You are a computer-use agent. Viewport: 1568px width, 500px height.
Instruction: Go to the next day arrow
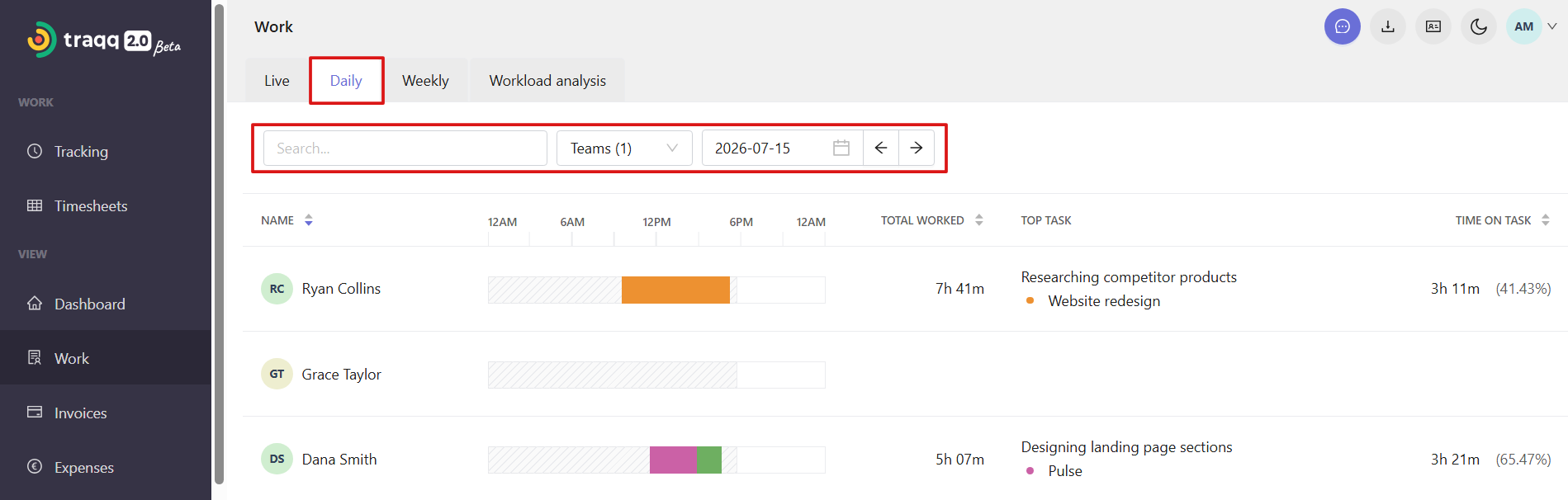click(917, 148)
